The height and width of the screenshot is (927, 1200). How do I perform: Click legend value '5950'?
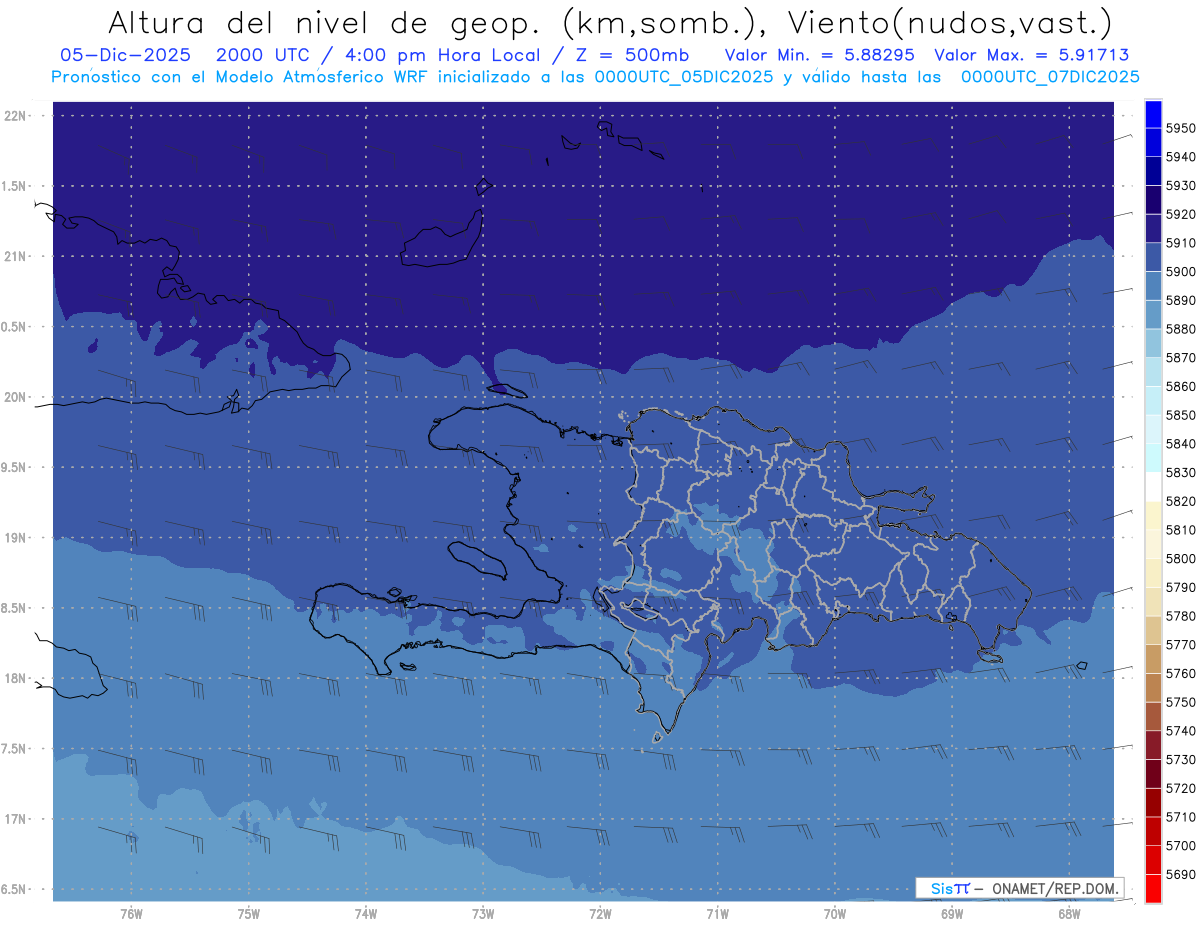[x=1181, y=129]
